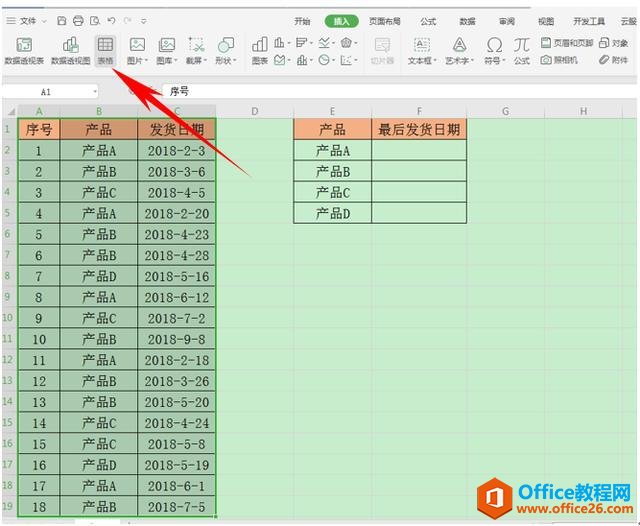Click the 表格 table button
640x526 pixels.
pos(105,50)
